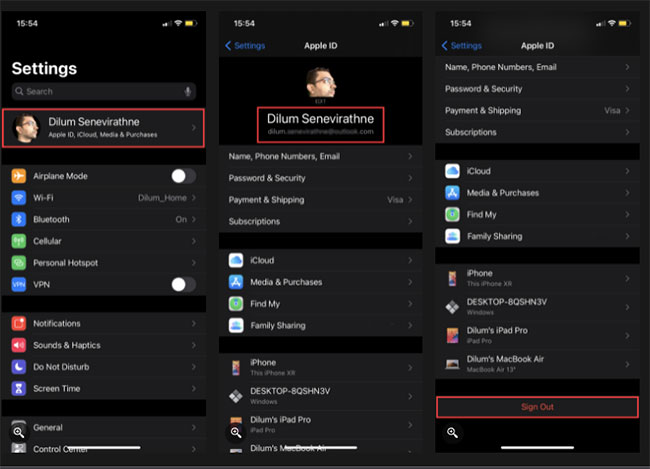Toggle the VPN switch
This screenshot has width=650, height=469.
184,284
